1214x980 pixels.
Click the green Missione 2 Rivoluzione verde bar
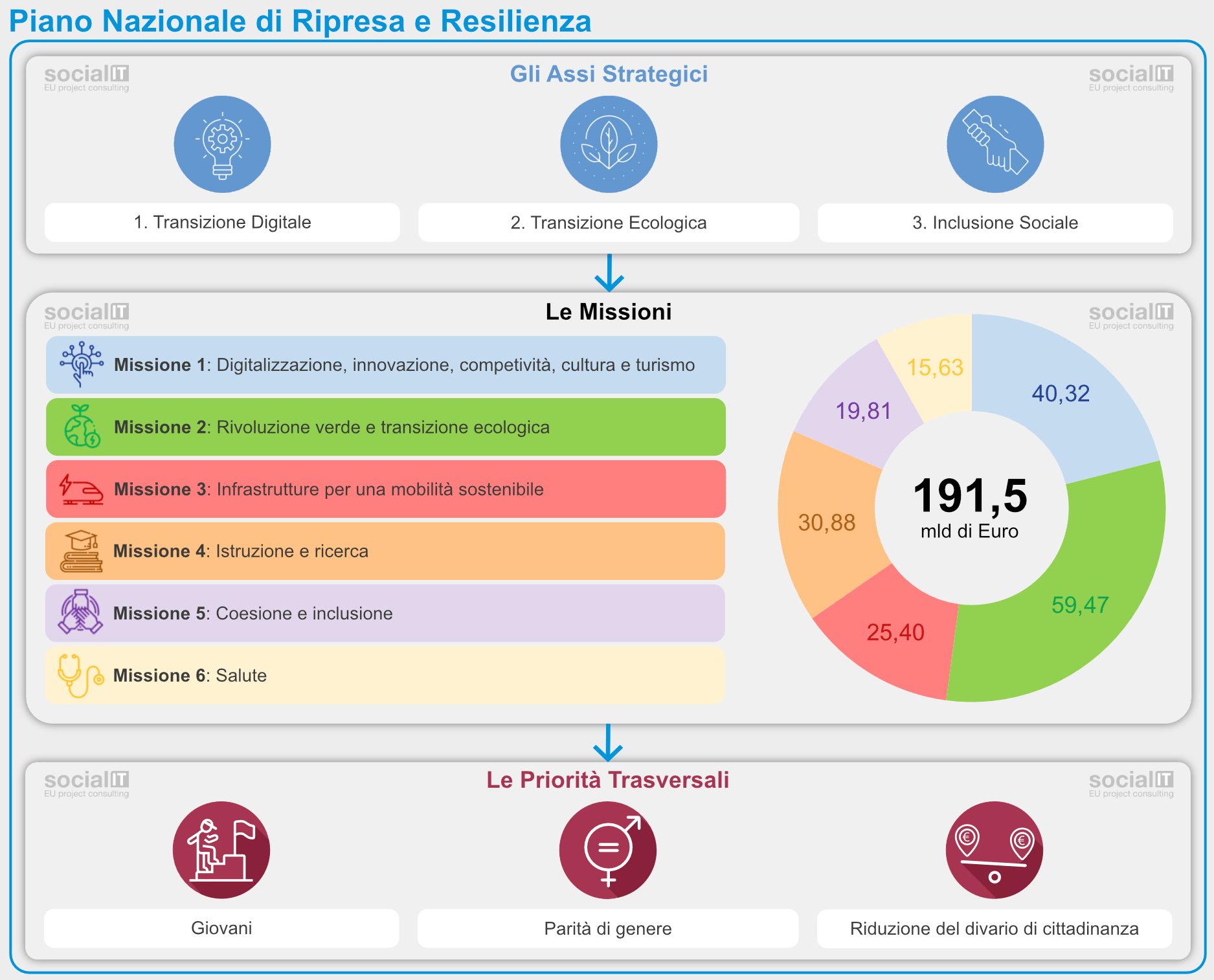click(x=386, y=427)
